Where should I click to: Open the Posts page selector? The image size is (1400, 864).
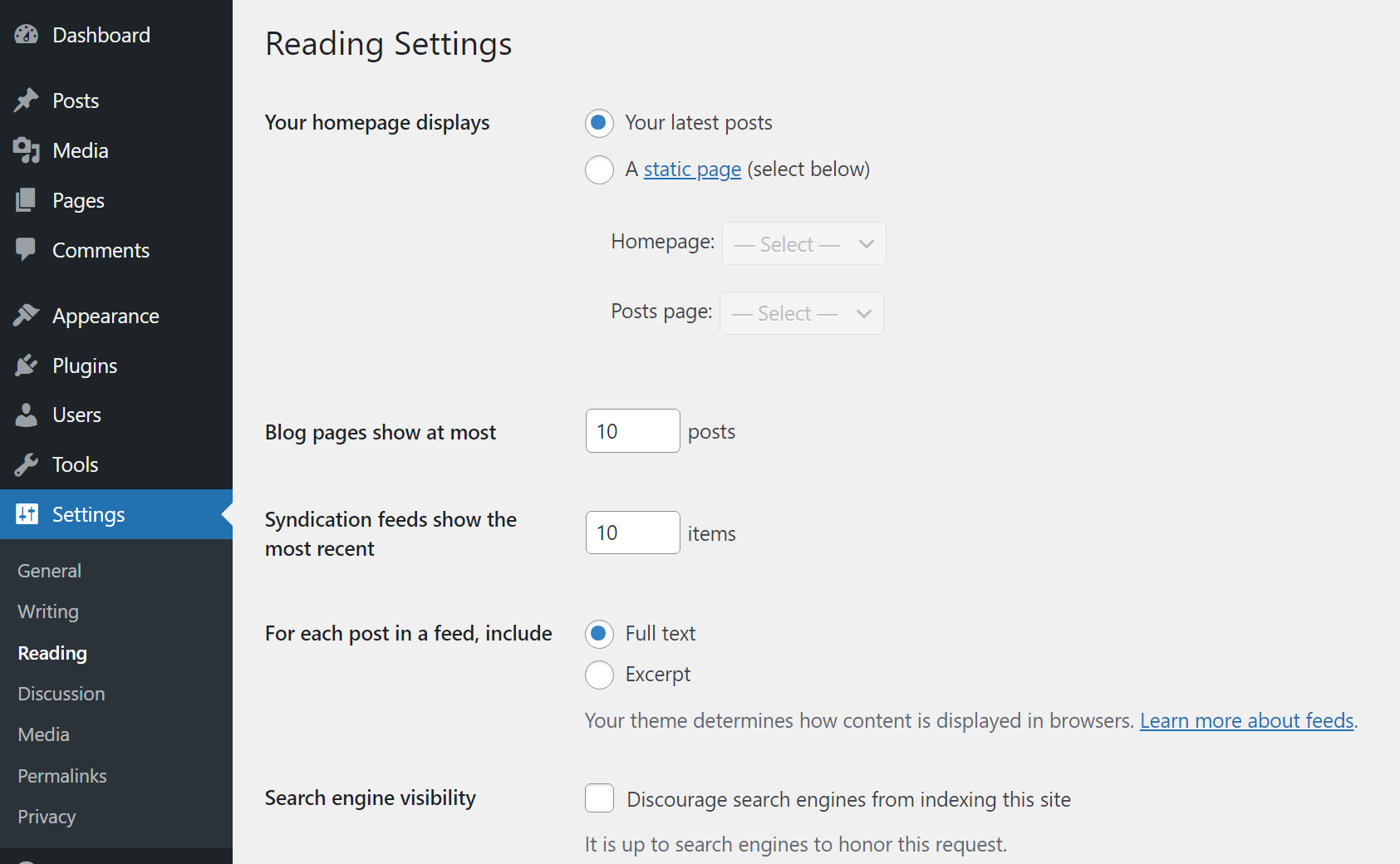pos(800,313)
